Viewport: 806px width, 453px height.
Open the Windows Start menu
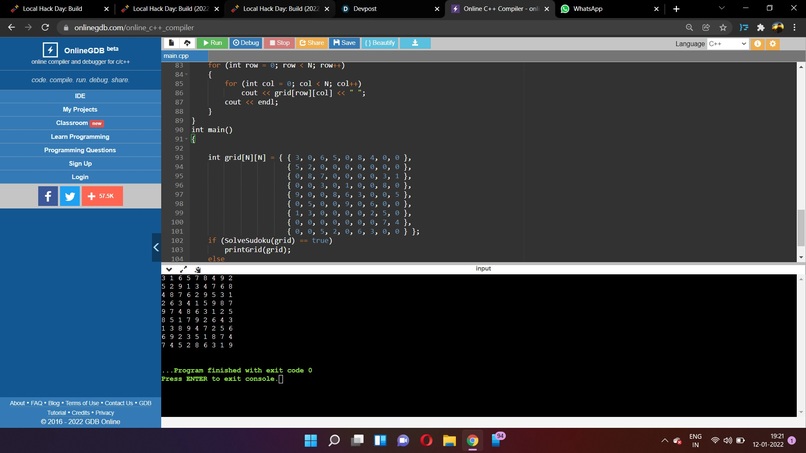pos(311,441)
